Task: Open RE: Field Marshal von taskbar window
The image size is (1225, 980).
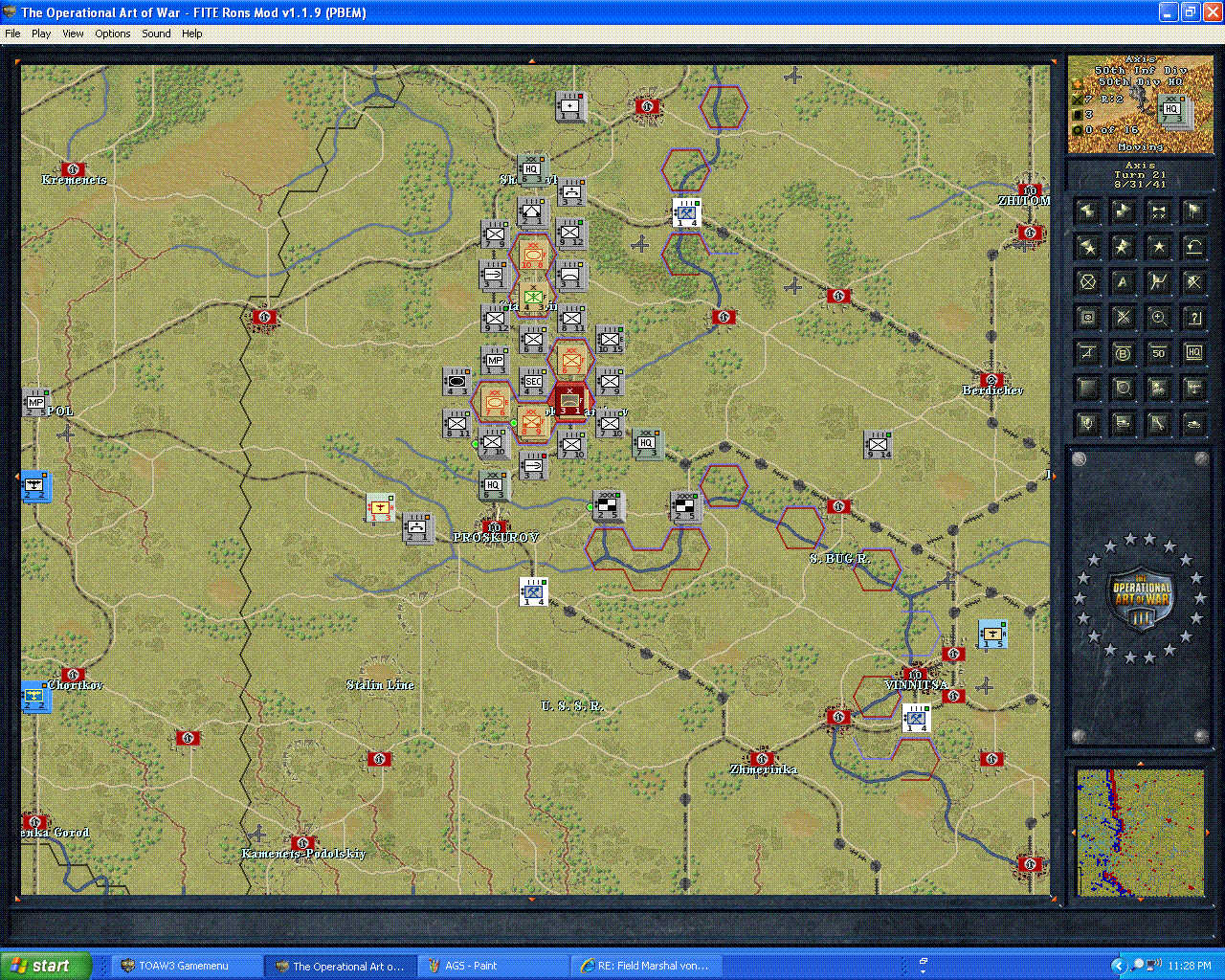Action: (645, 966)
